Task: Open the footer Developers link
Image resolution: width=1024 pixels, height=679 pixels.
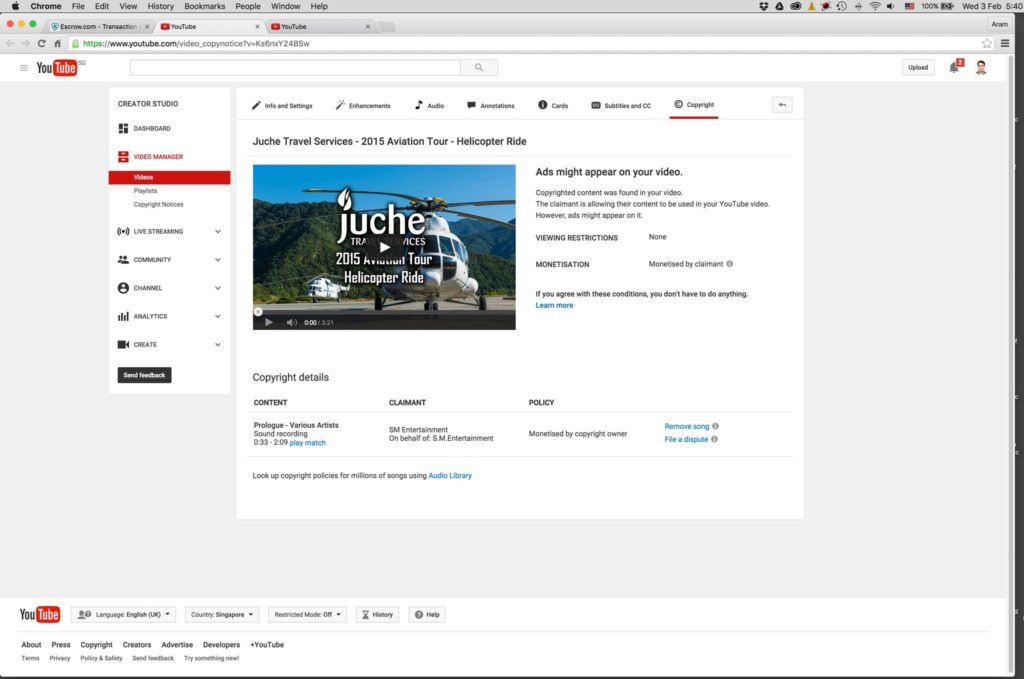Action: click(x=221, y=644)
